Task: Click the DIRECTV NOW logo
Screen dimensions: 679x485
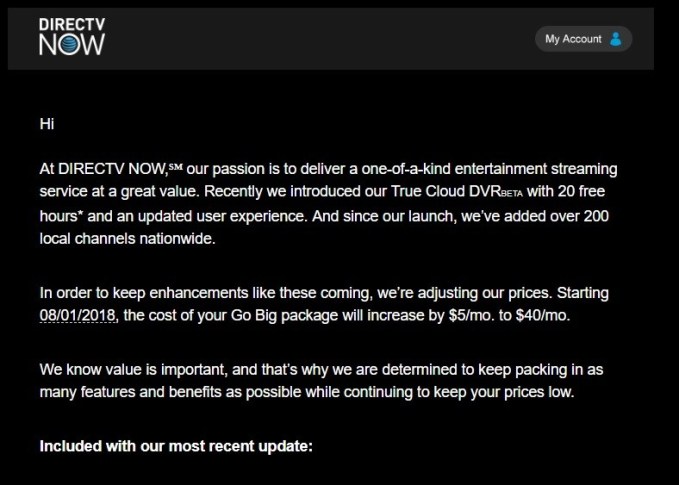Action: coord(71,36)
